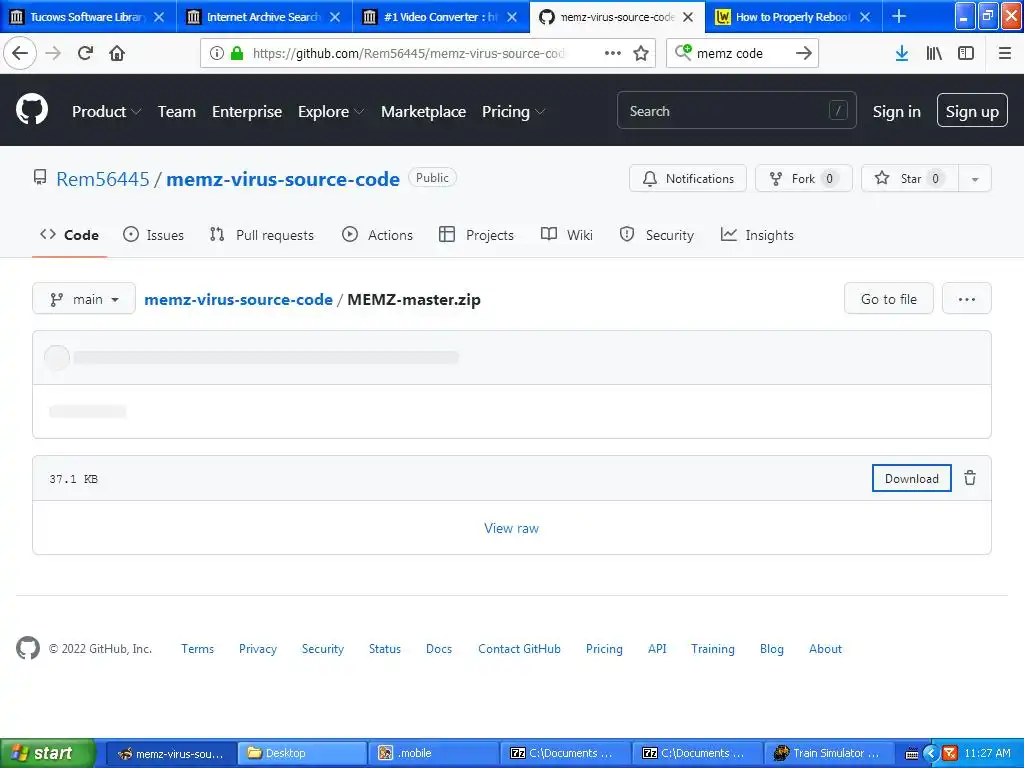This screenshot has width=1024, height=768.
Task: Click the GitHub Octocat logo in header
Action: 32,110
